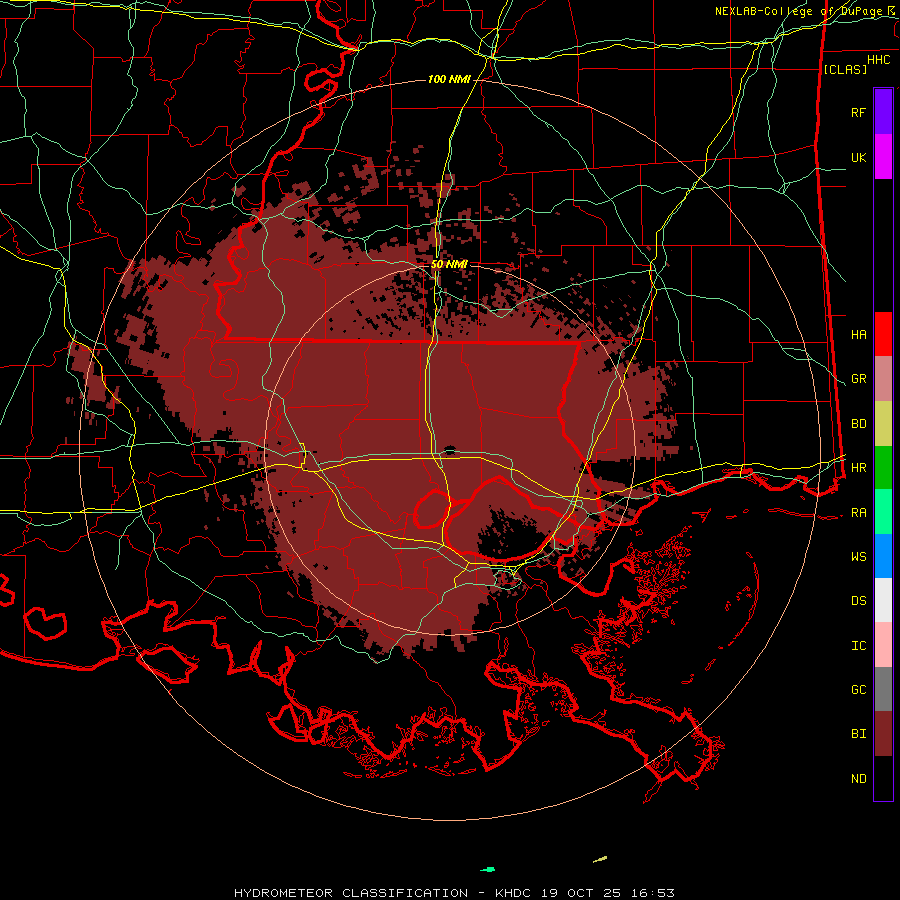Click the RF purple legend swatch
The width and height of the screenshot is (900, 900).
point(883,111)
